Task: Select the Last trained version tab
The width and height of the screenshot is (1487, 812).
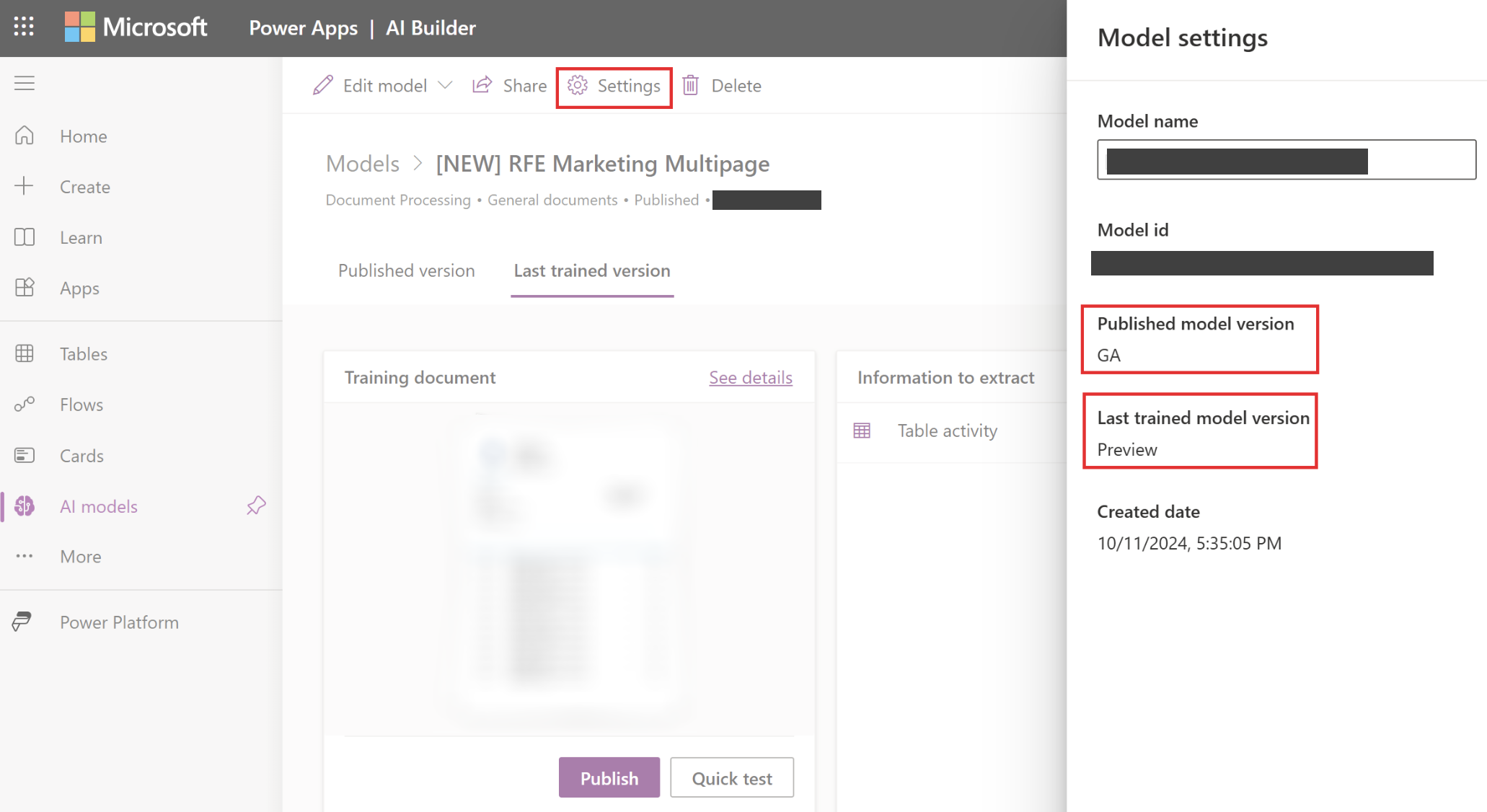Action: pyautogui.click(x=591, y=270)
